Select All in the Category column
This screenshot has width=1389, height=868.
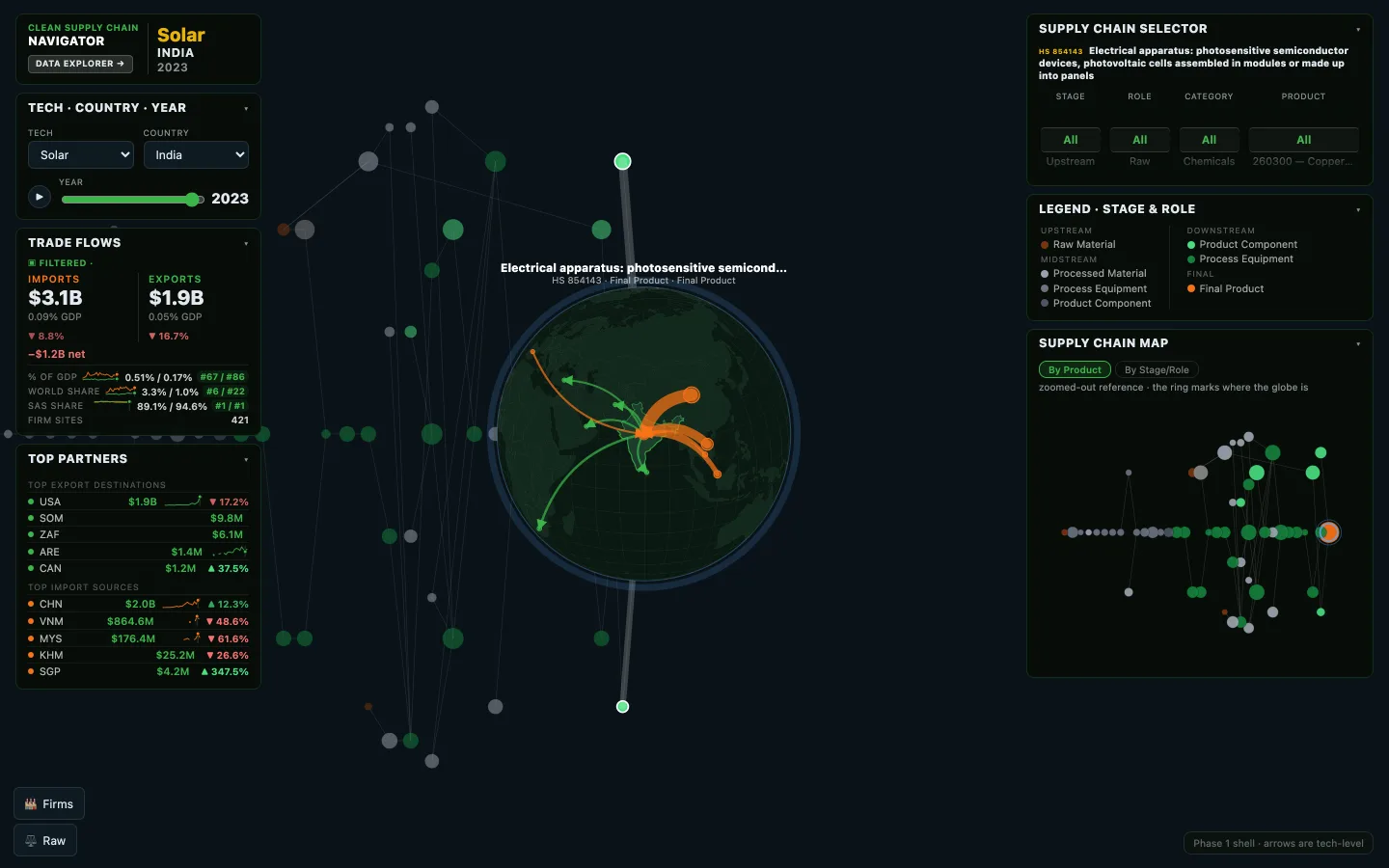click(x=1209, y=140)
